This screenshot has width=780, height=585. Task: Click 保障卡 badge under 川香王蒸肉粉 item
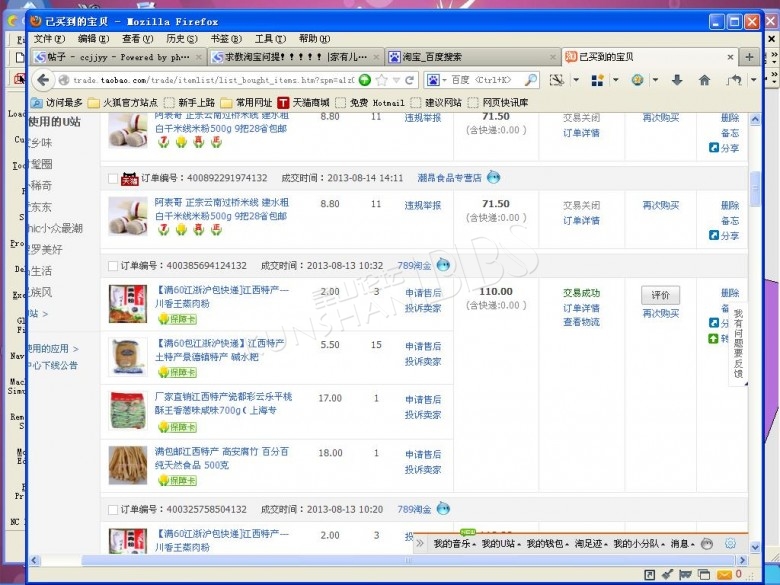point(177,318)
